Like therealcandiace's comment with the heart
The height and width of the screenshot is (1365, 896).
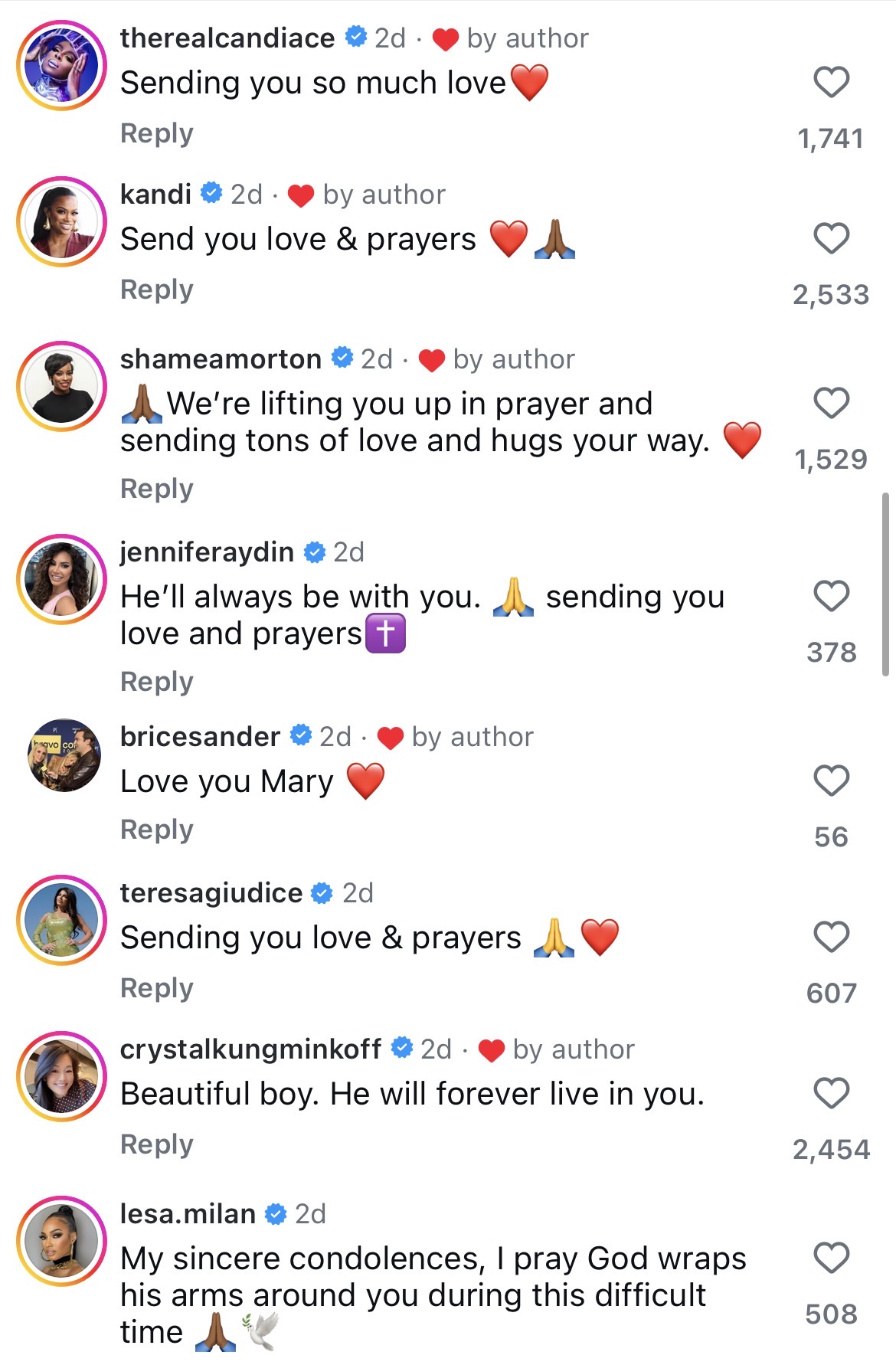831,82
